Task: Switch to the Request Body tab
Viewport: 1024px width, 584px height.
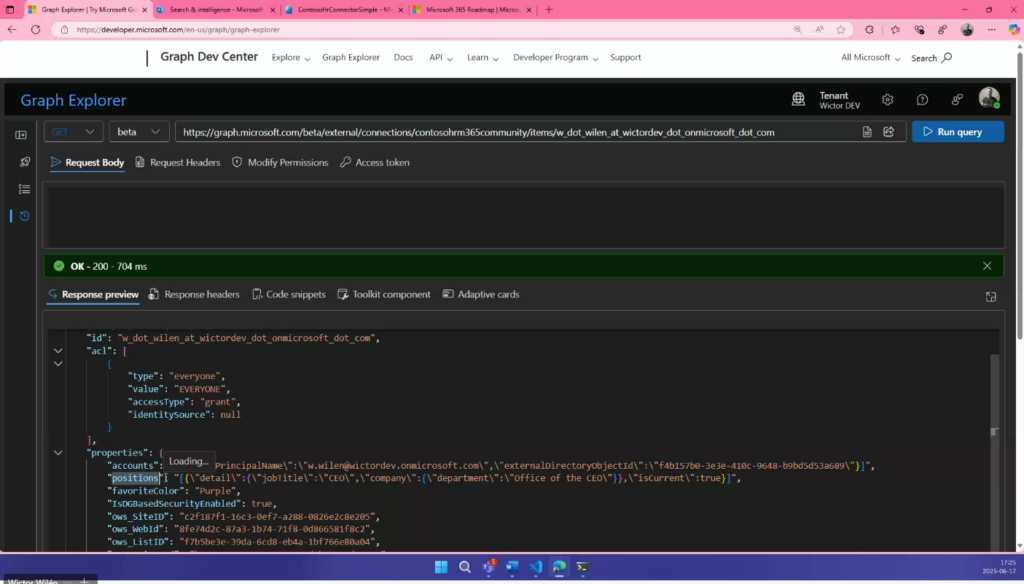Action: pyautogui.click(x=88, y=163)
